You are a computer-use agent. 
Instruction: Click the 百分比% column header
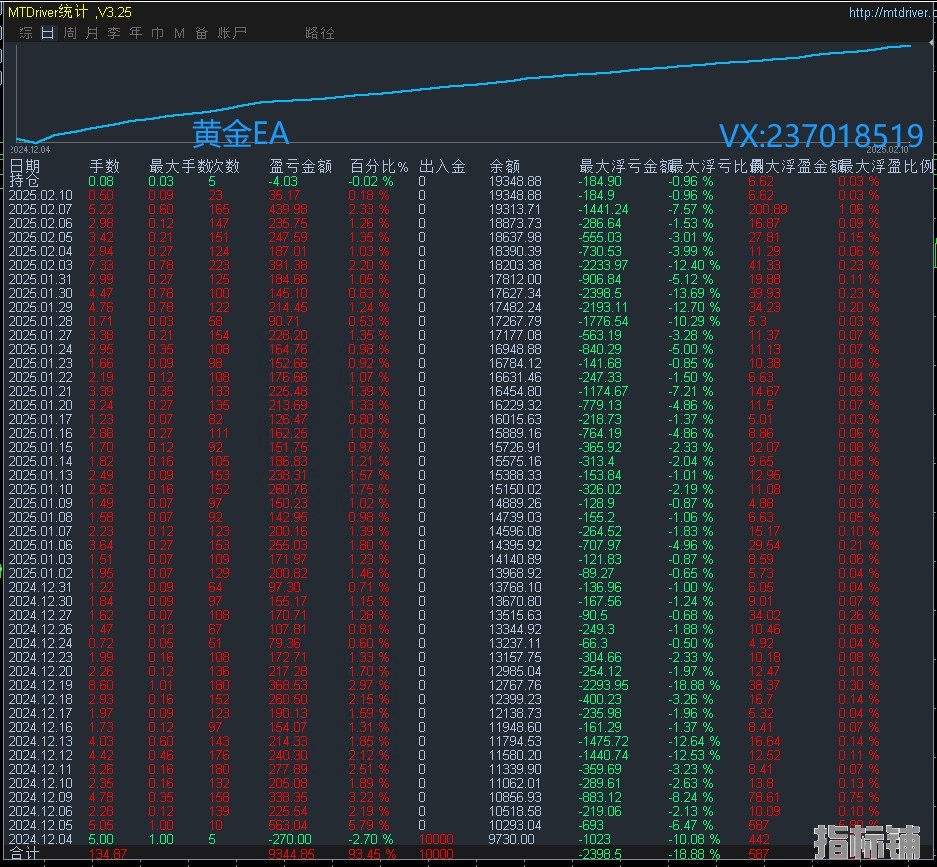coord(379,166)
